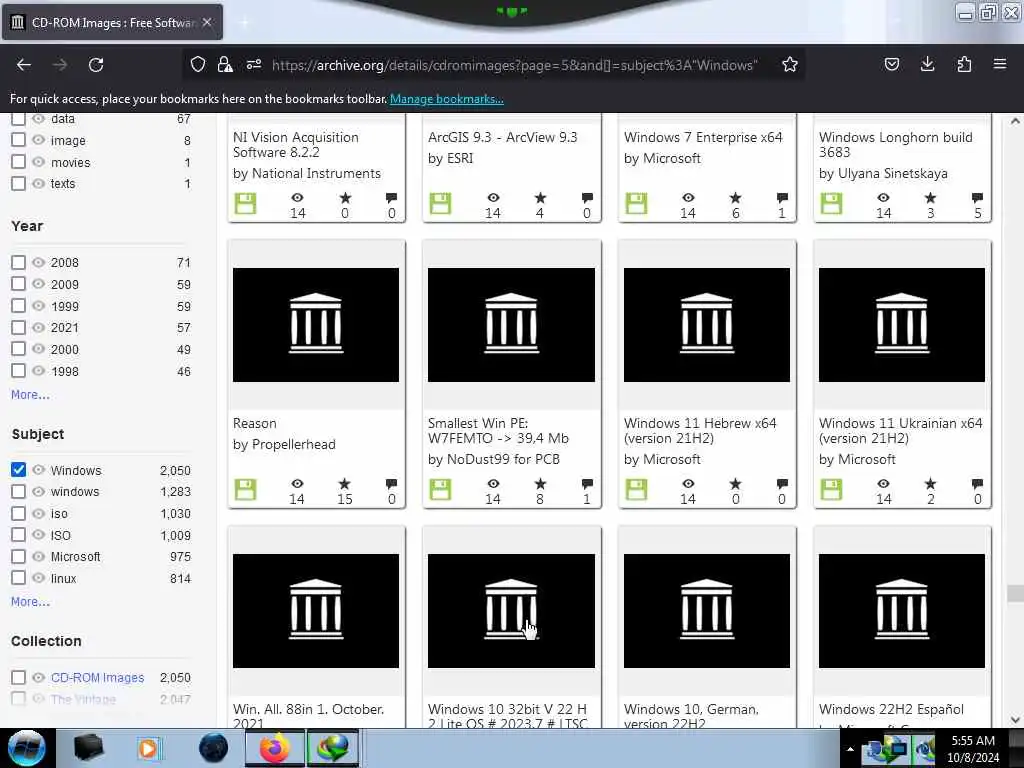The width and height of the screenshot is (1024, 768).
Task: Open Firefox from the taskbar
Action: [x=275, y=748]
